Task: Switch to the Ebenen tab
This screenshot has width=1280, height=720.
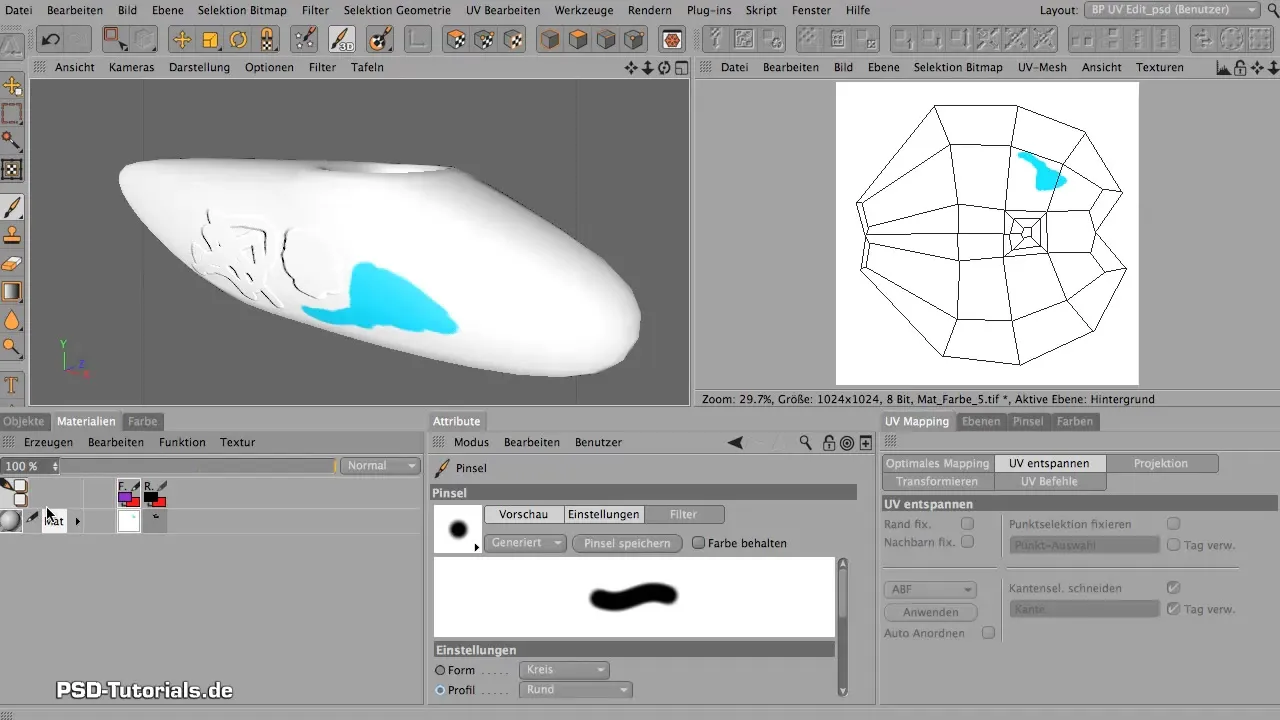Action: click(981, 421)
